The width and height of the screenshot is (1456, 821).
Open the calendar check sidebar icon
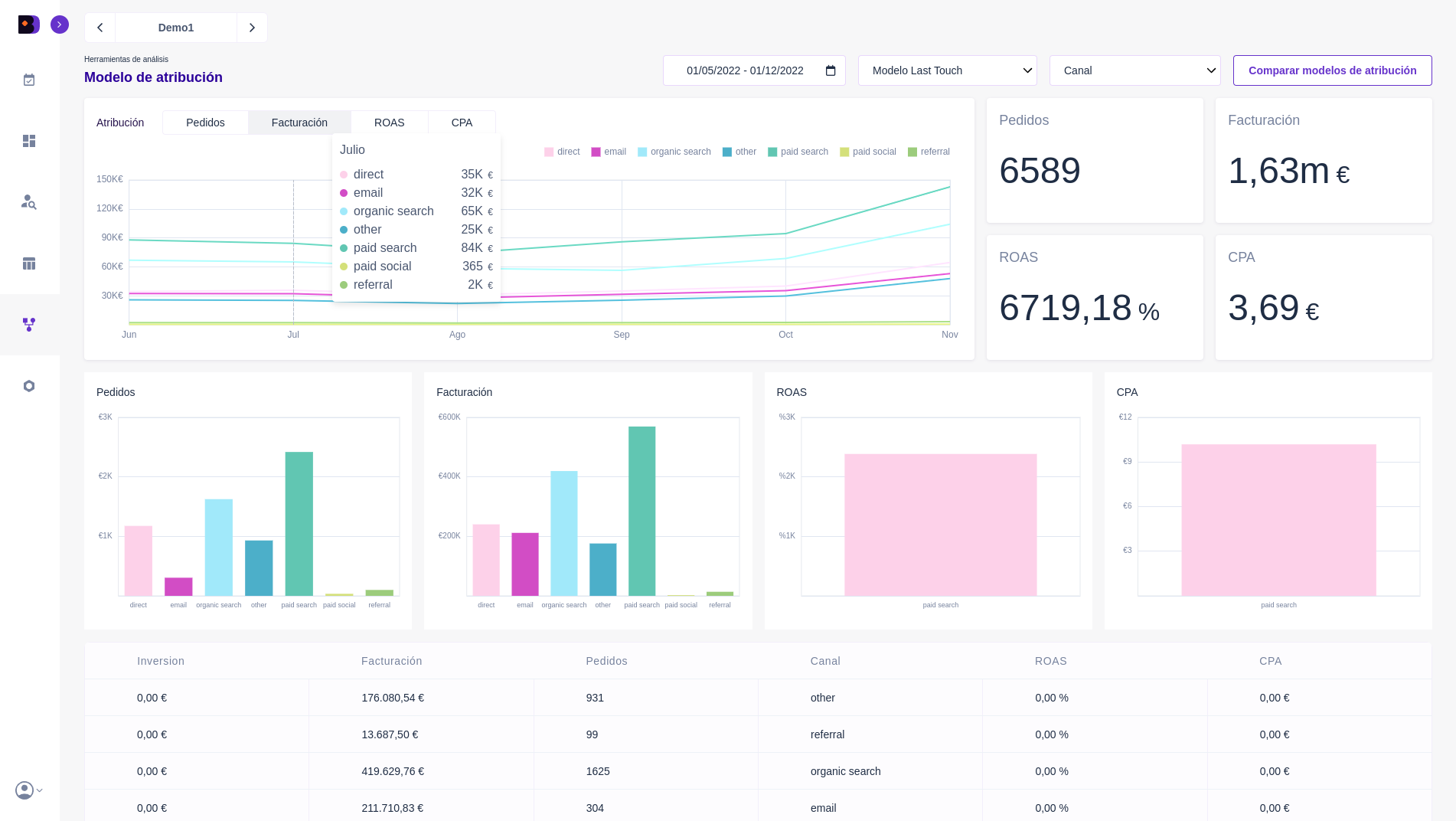pos(29,80)
